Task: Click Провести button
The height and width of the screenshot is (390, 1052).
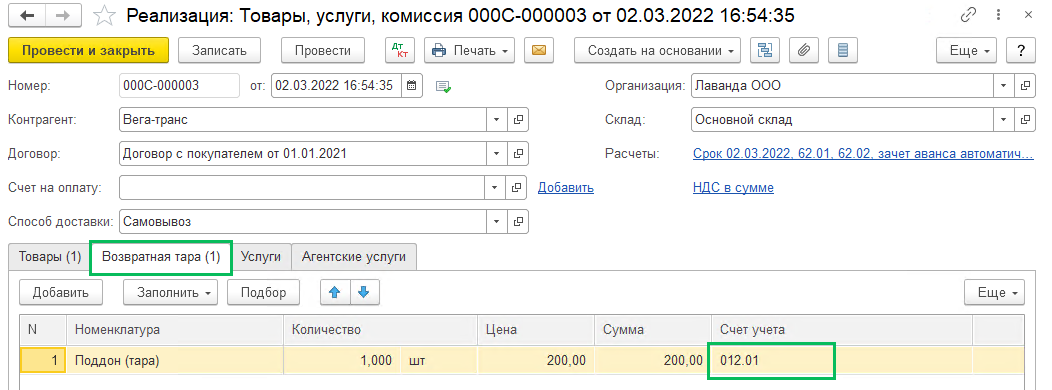Action: (x=323, y=50)
